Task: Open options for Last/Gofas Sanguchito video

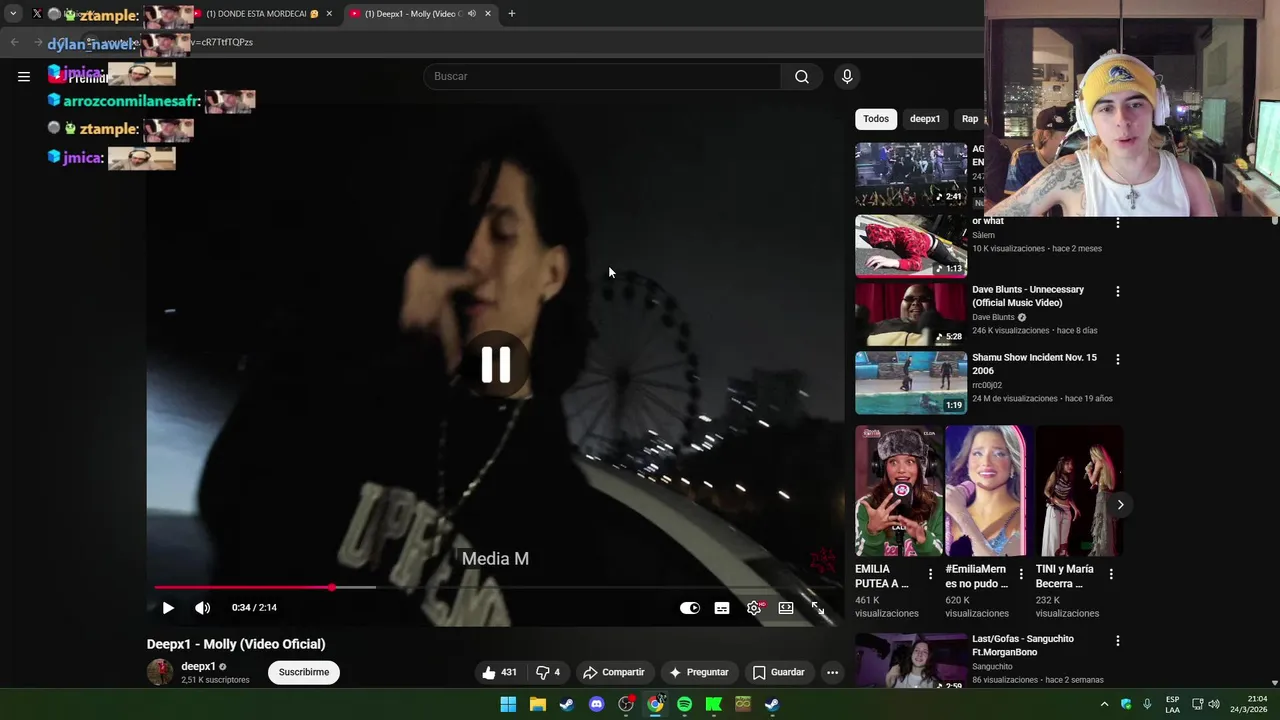Action: point(1118,640)
